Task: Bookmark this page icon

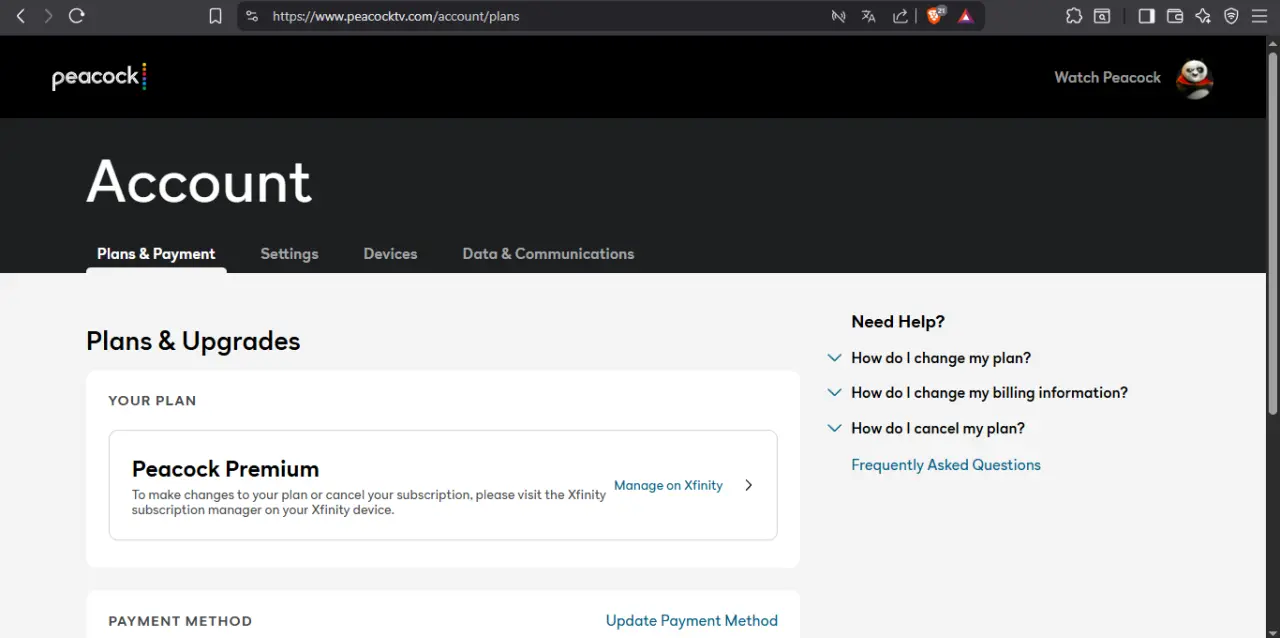Action: click(215, 16)
